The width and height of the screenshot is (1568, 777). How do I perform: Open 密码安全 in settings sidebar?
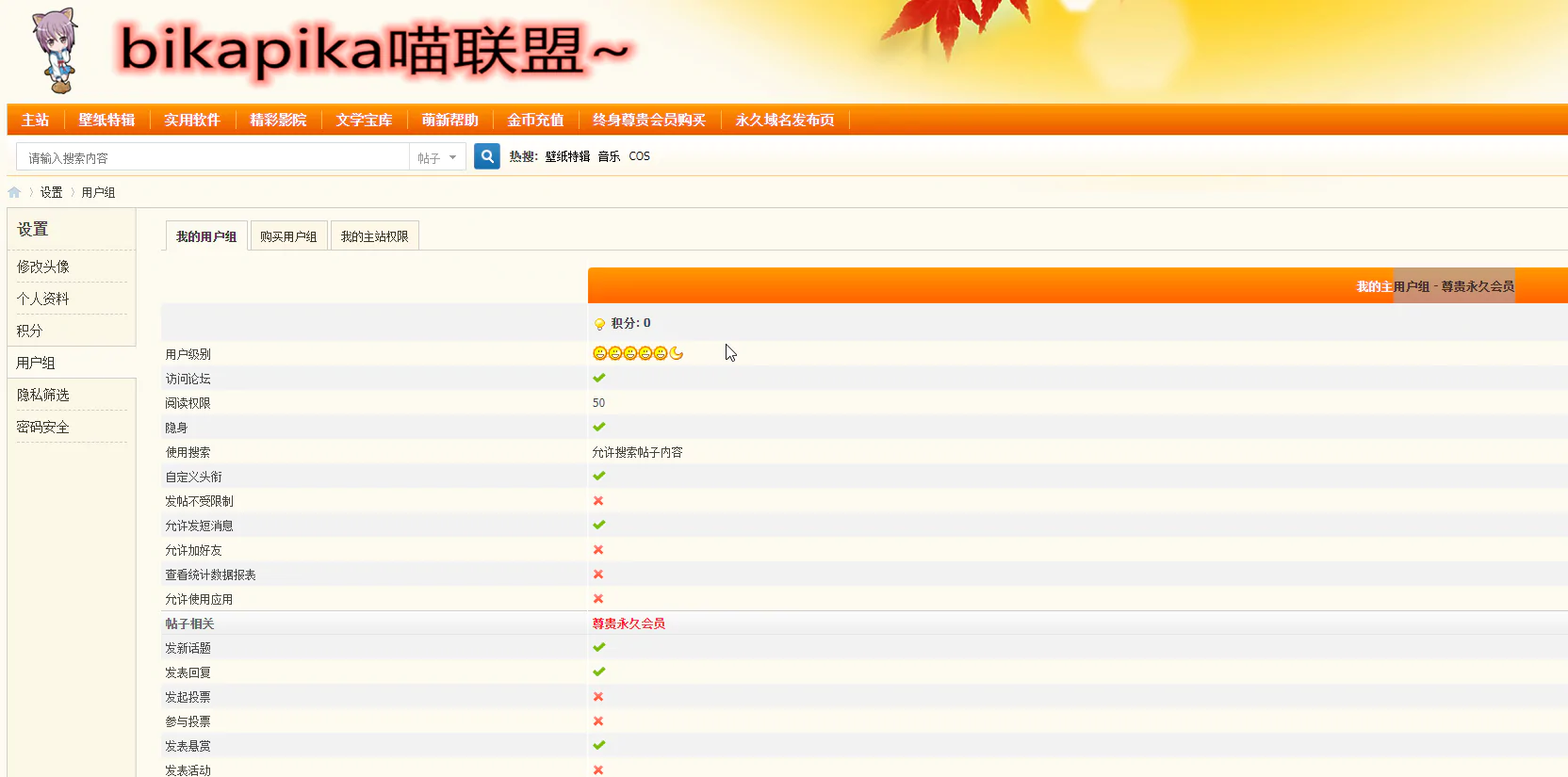(43, 427)
